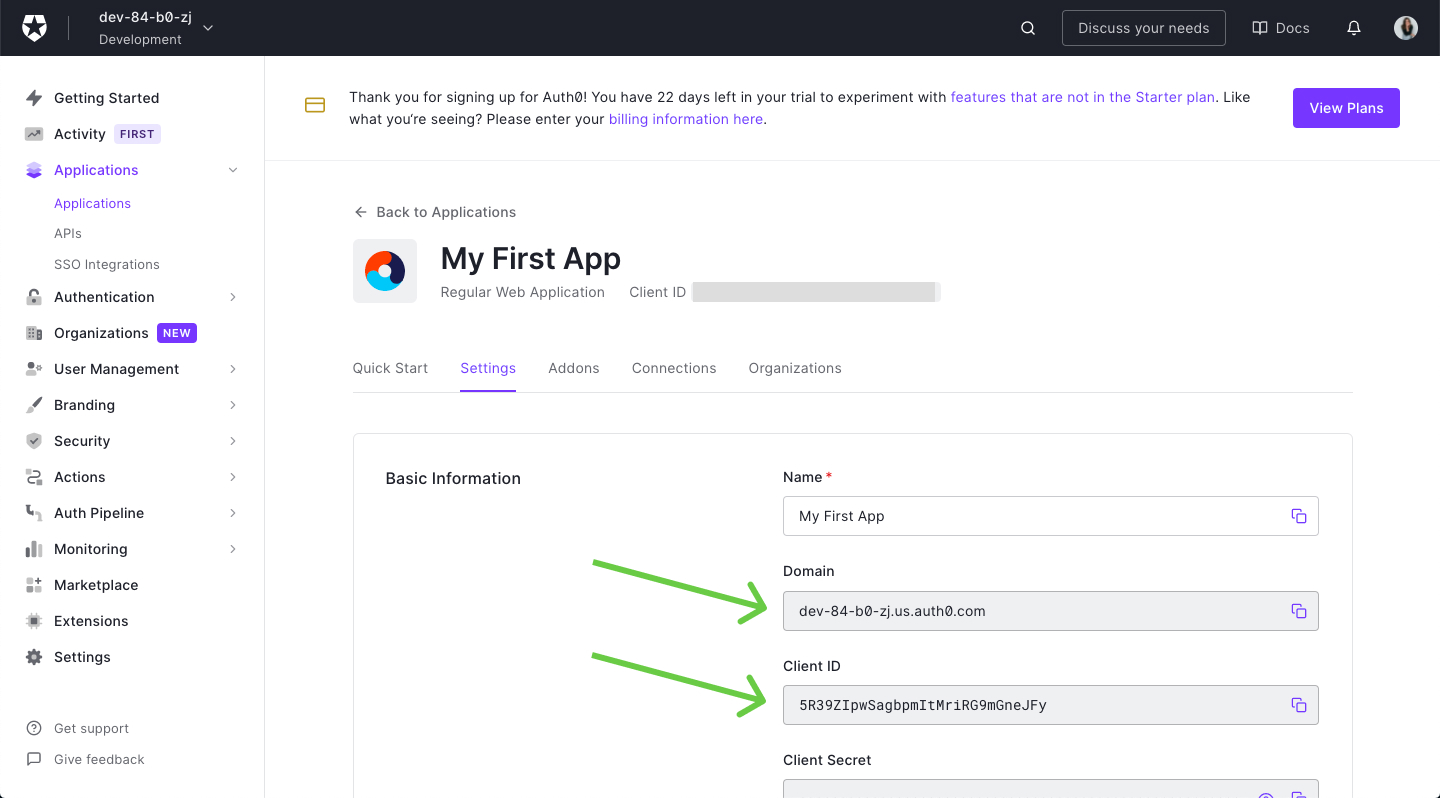The height and width of the screenshot is (798, 1440).
Task: Copy the Client ID using its copy icon
Action: click(x=1299, y=704)
